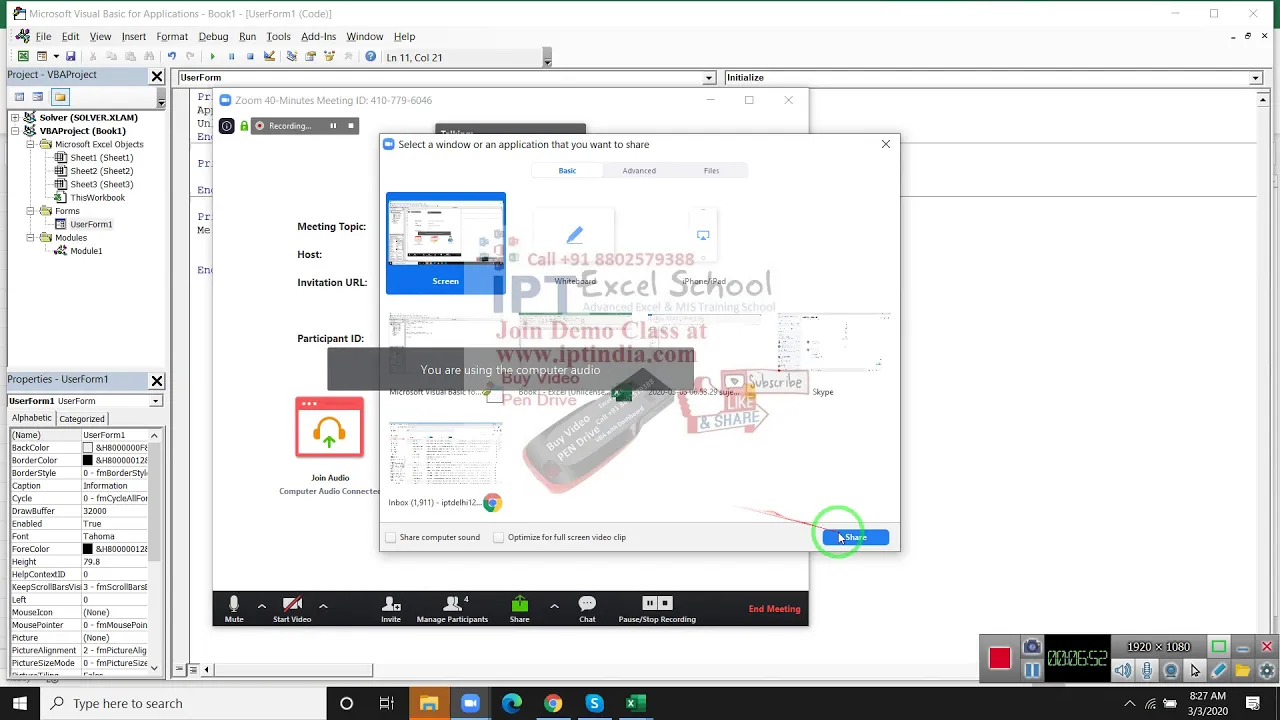Open Object Browser toolbar icon
Screen dimensions: 1280x720
[x=329, y=57]
